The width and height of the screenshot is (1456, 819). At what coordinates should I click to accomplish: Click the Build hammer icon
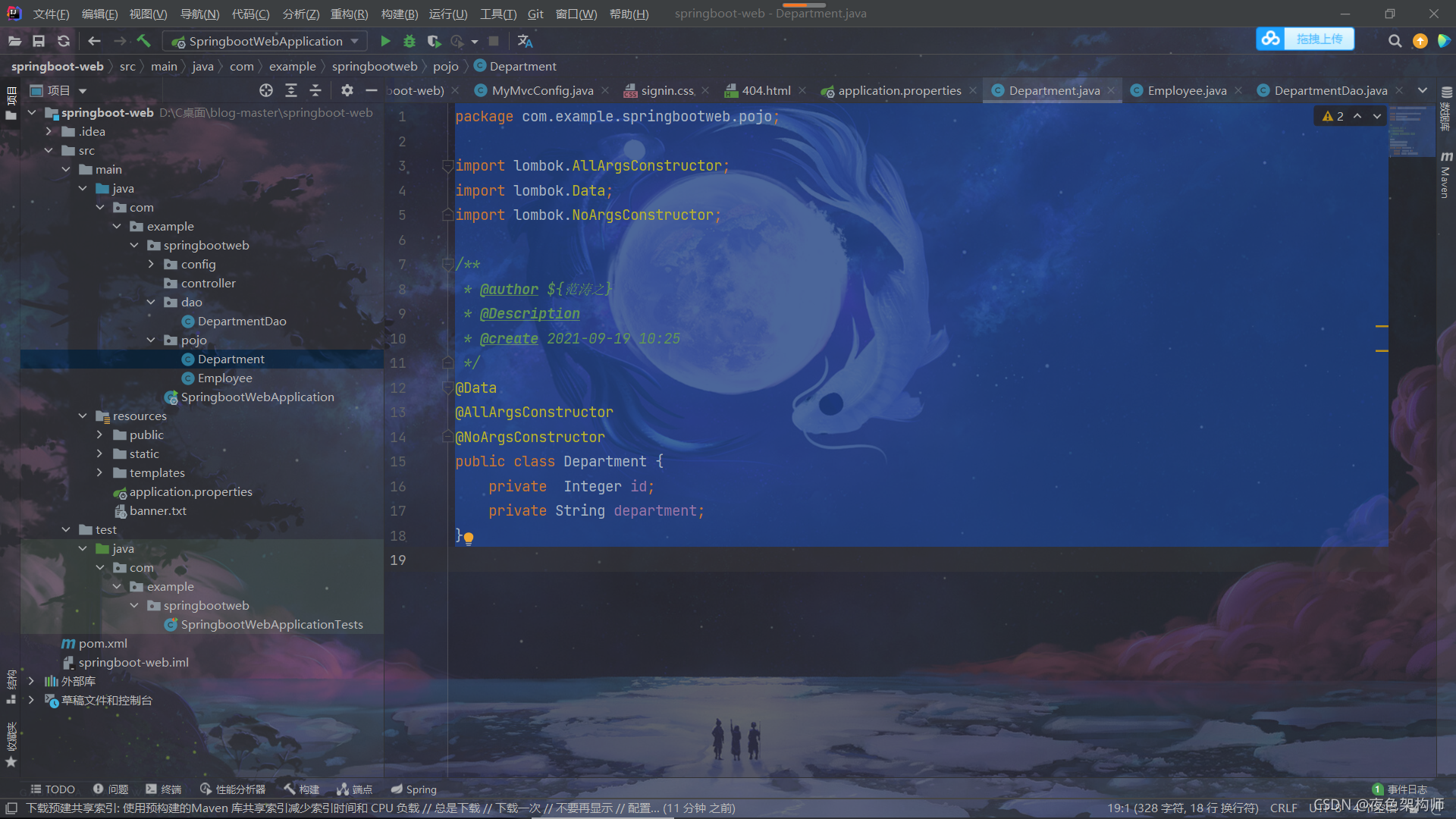point(144,41)
